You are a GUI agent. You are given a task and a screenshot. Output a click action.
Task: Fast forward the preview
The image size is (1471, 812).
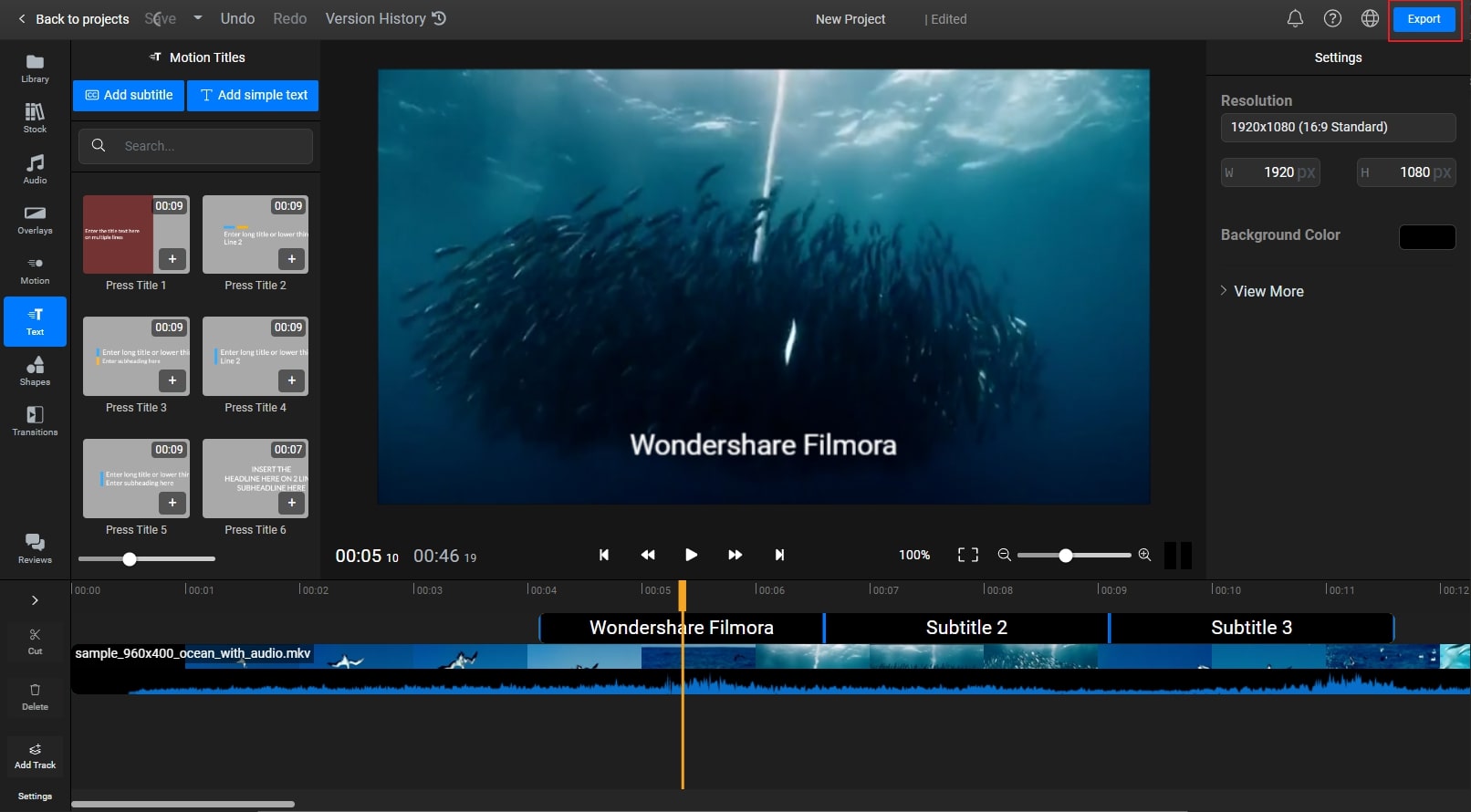point(735,555)
